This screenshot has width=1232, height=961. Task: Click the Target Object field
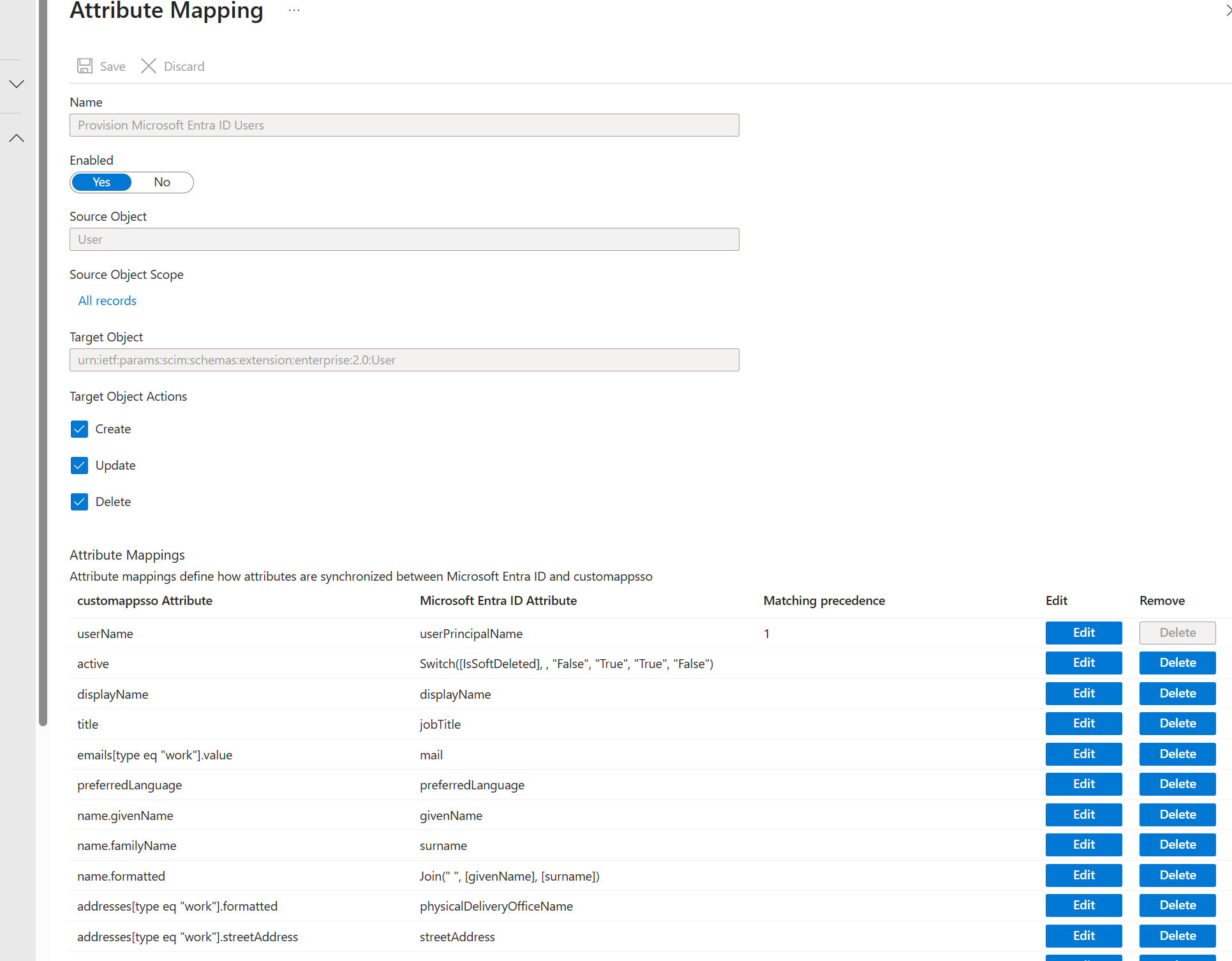pyautogui.click(x=404, y=360)
